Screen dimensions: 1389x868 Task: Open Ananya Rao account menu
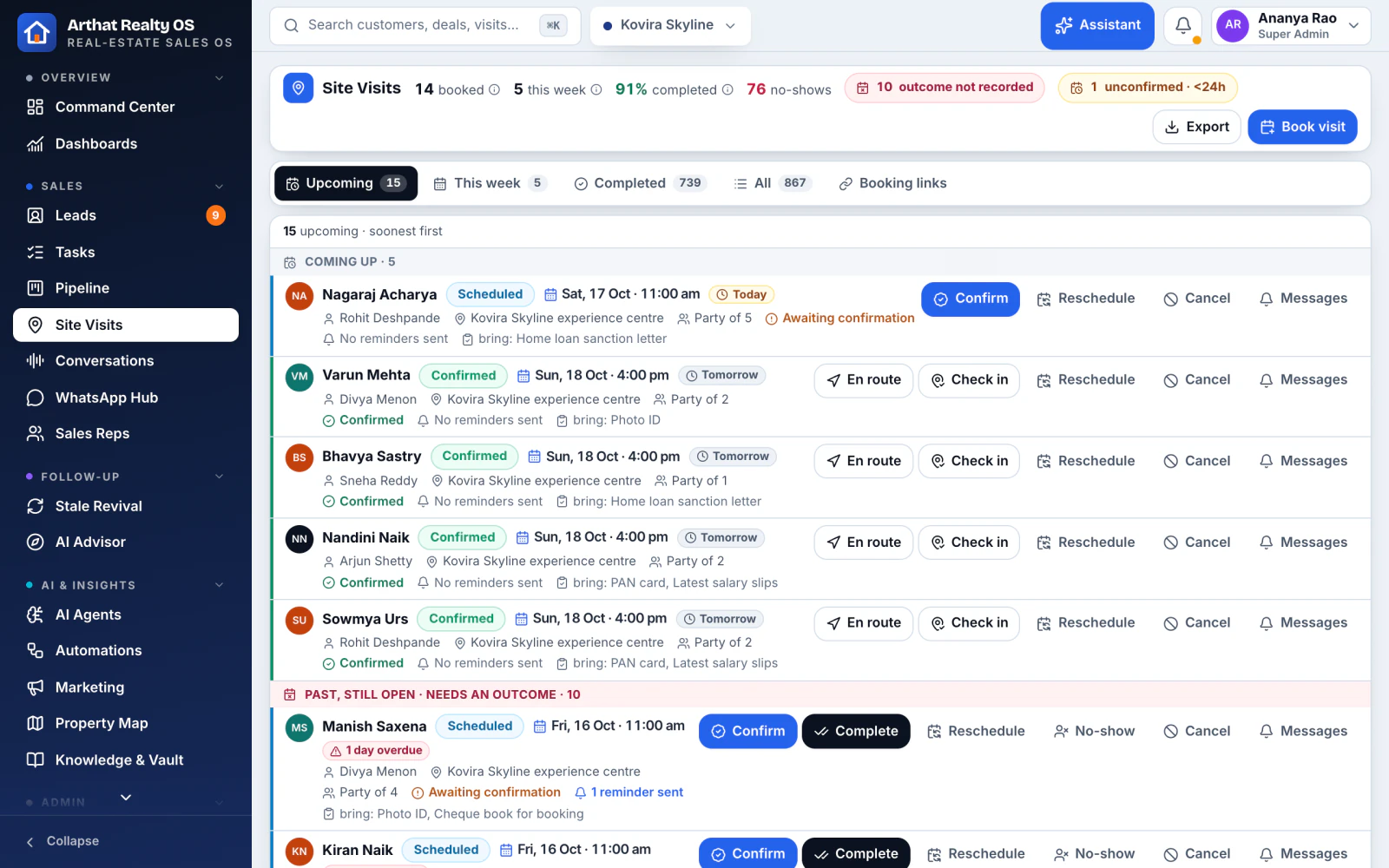pos(1291,26)
